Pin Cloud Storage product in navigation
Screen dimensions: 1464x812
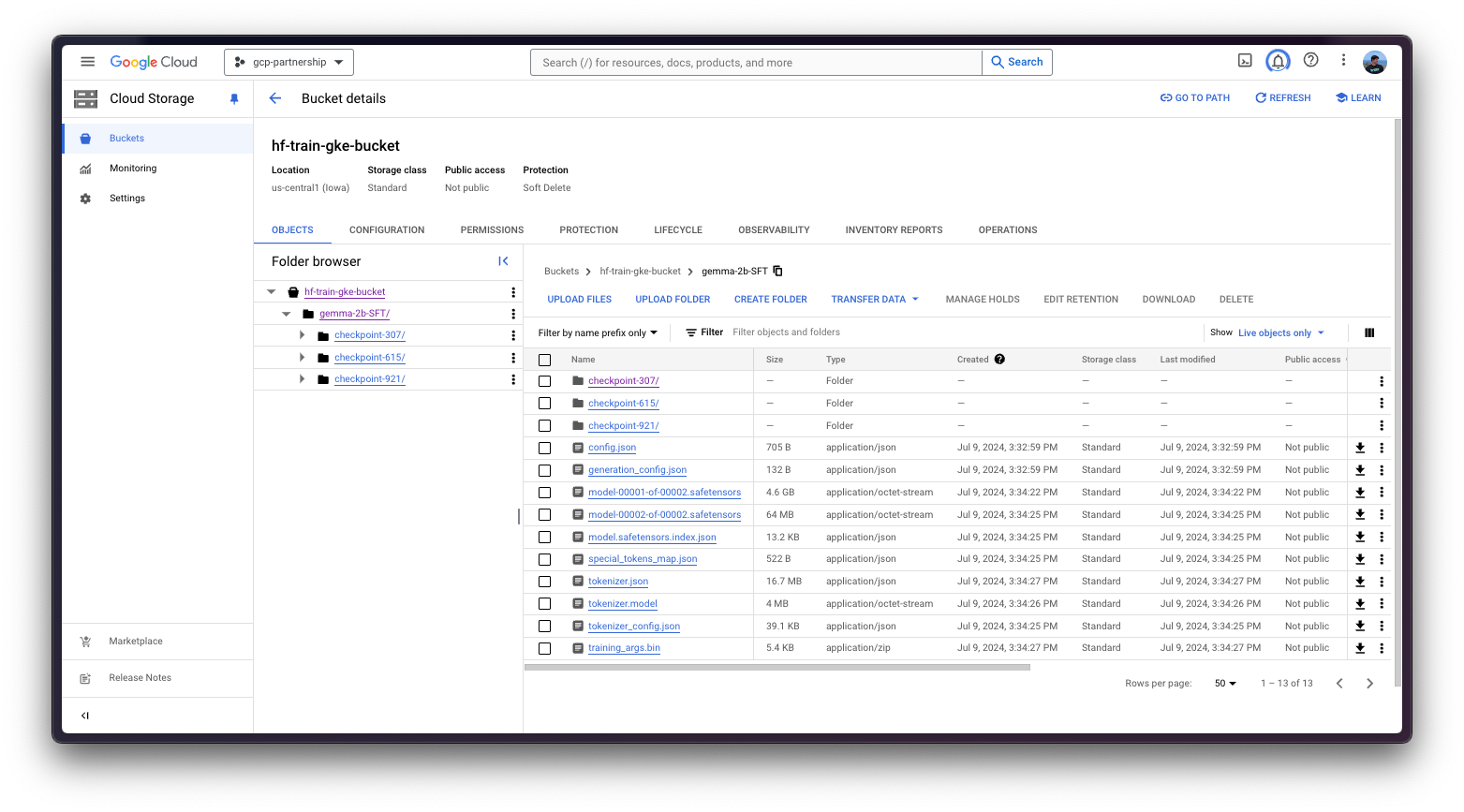pos(234,98)
